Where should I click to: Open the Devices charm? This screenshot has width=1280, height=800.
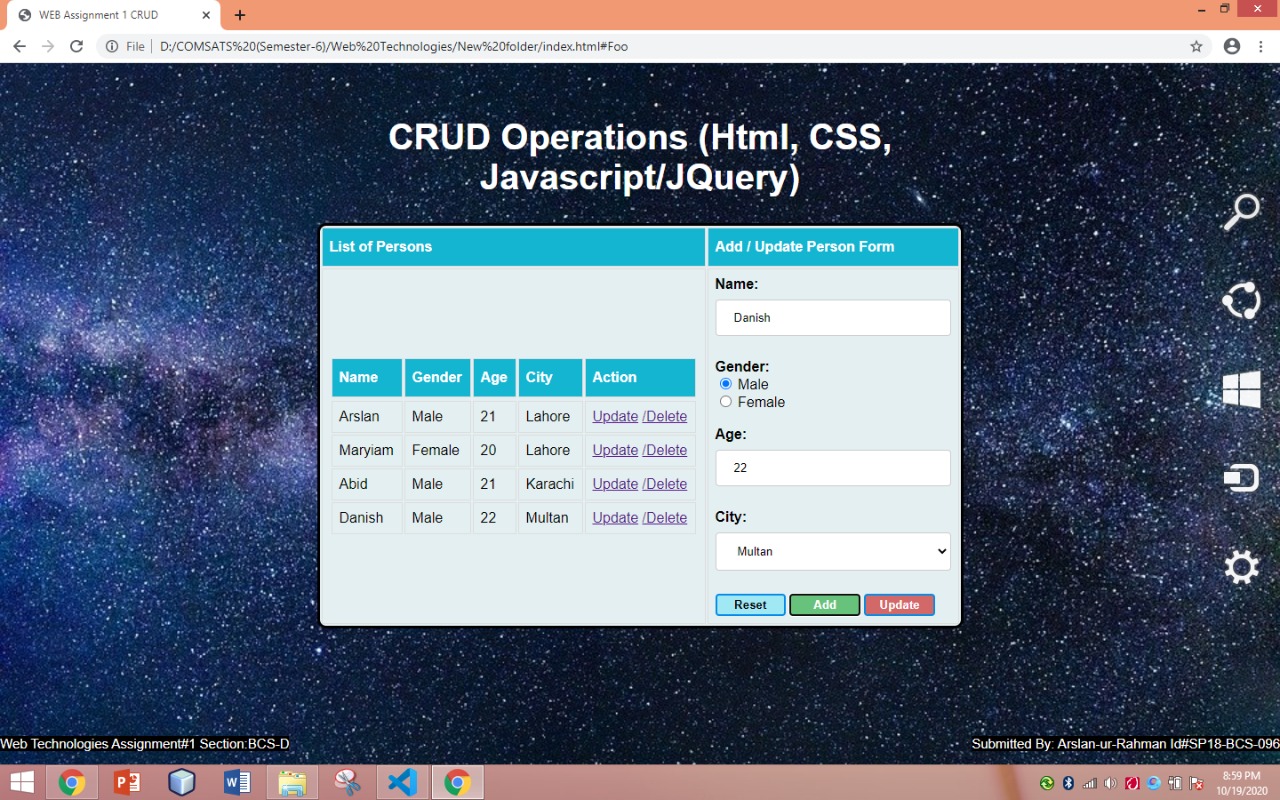tap(1241, 478)
